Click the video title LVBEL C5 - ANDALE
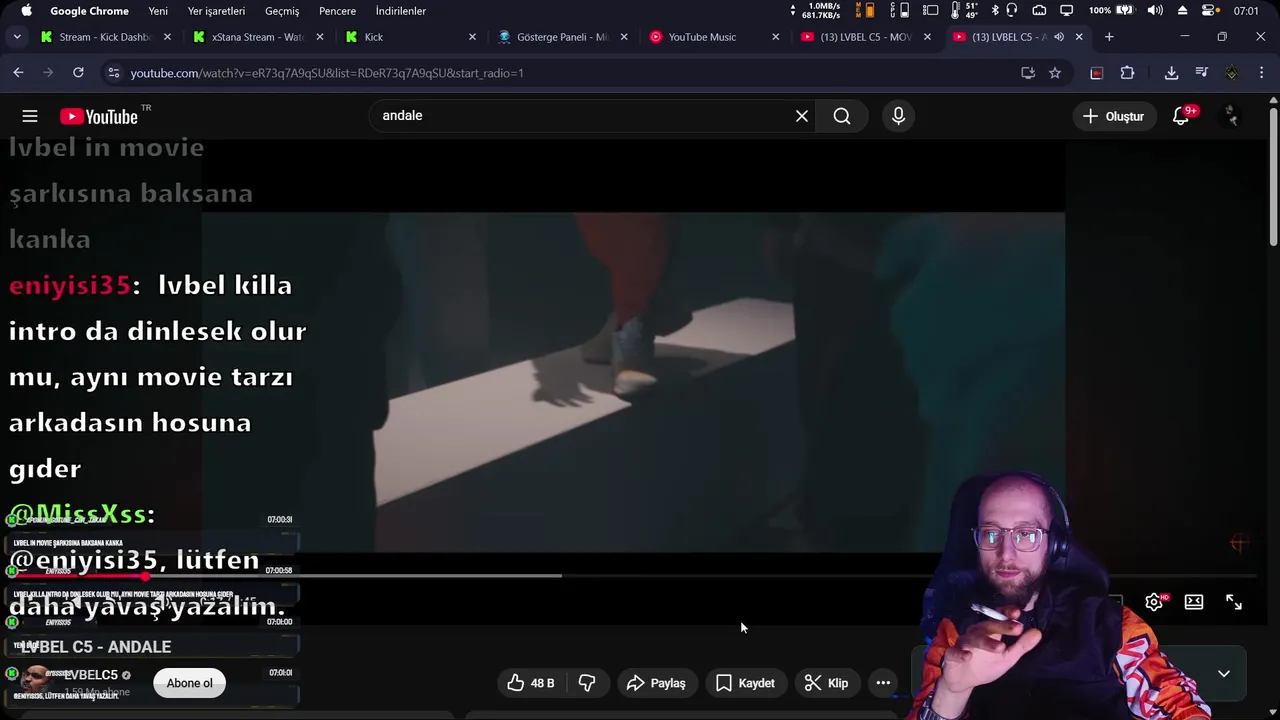The image size is (1280, 720). pyautogui.click(x=96, y=647)
